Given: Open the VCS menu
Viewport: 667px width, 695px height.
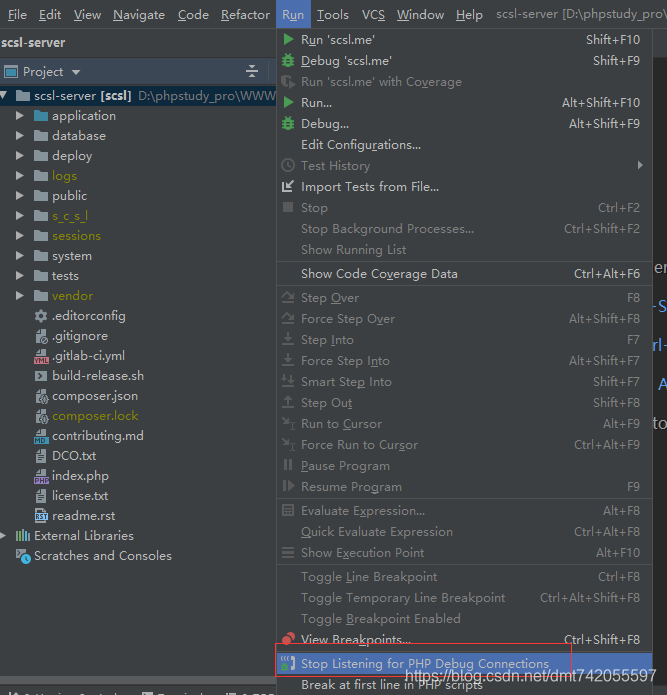Looking at the screenshot, I should point(373,15).
